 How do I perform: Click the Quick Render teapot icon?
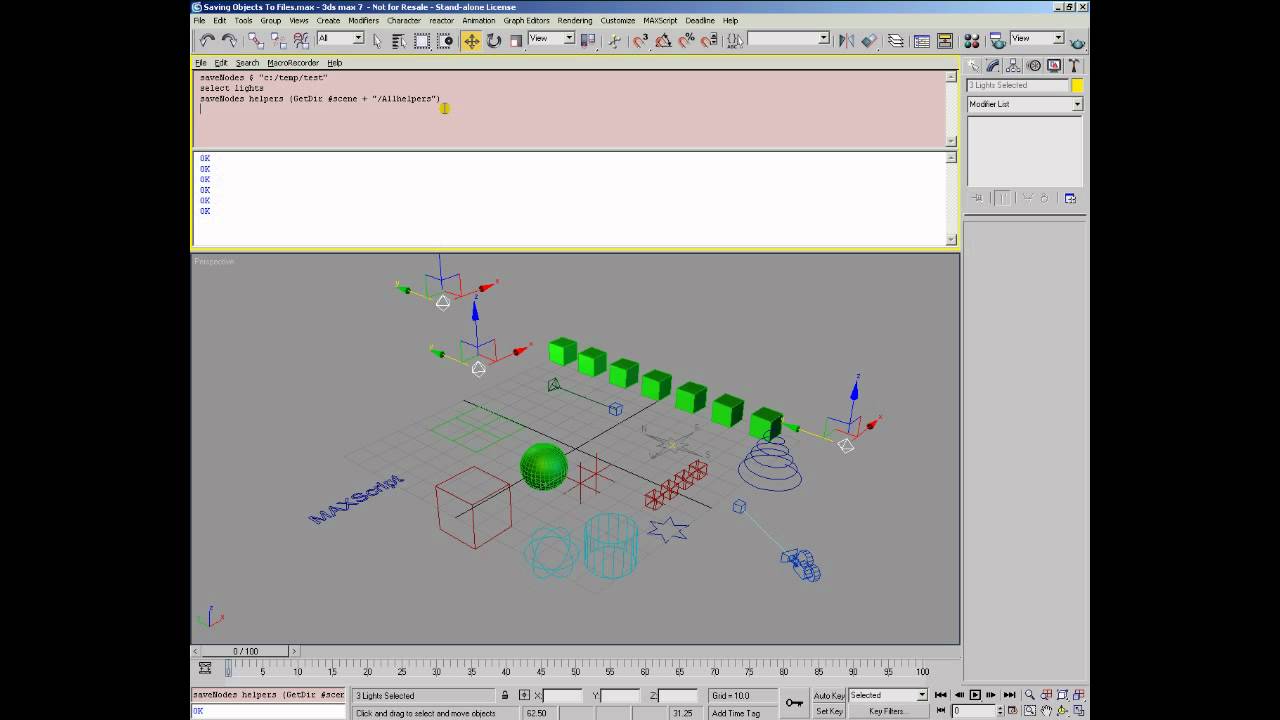pos(1077,43)
